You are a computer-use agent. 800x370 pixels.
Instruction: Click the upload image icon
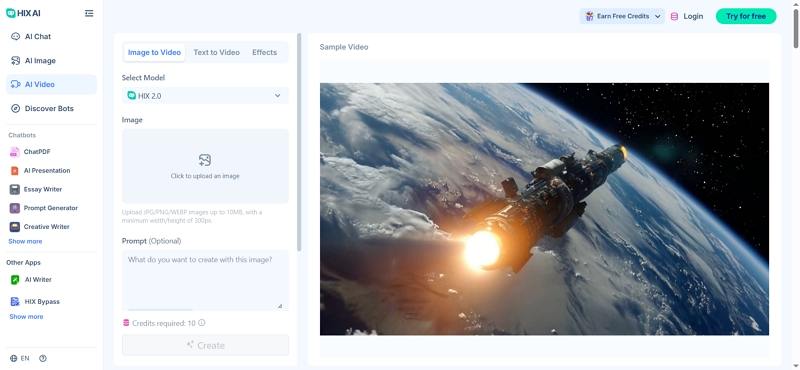205,160
